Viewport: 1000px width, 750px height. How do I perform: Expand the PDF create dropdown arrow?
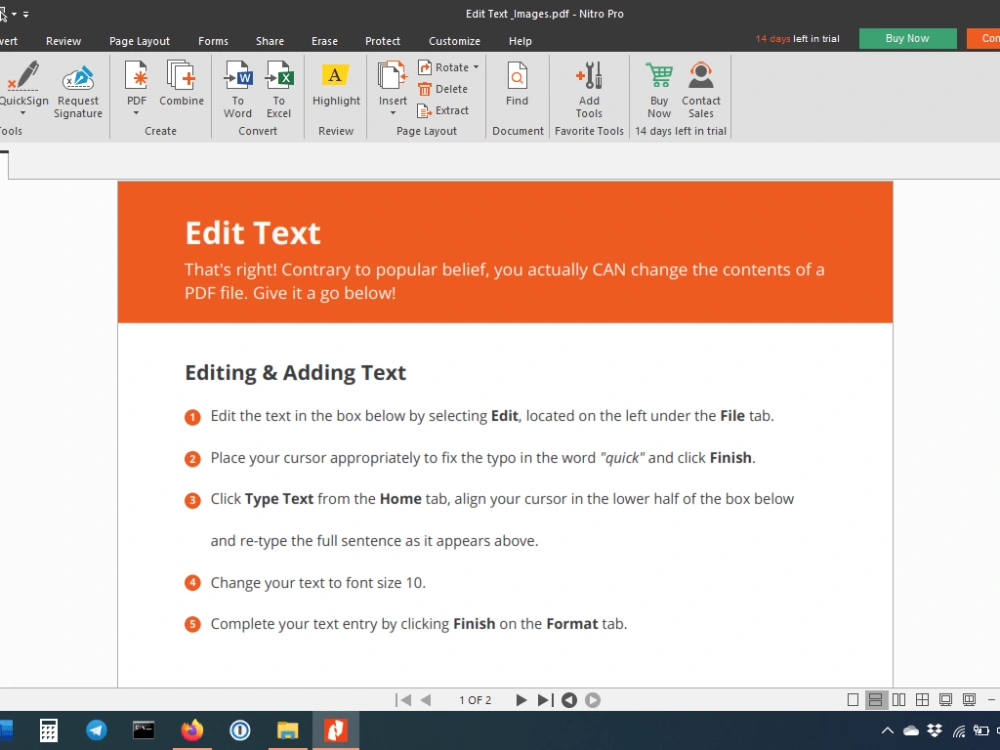pyautogui.click(x=136, y=114)
